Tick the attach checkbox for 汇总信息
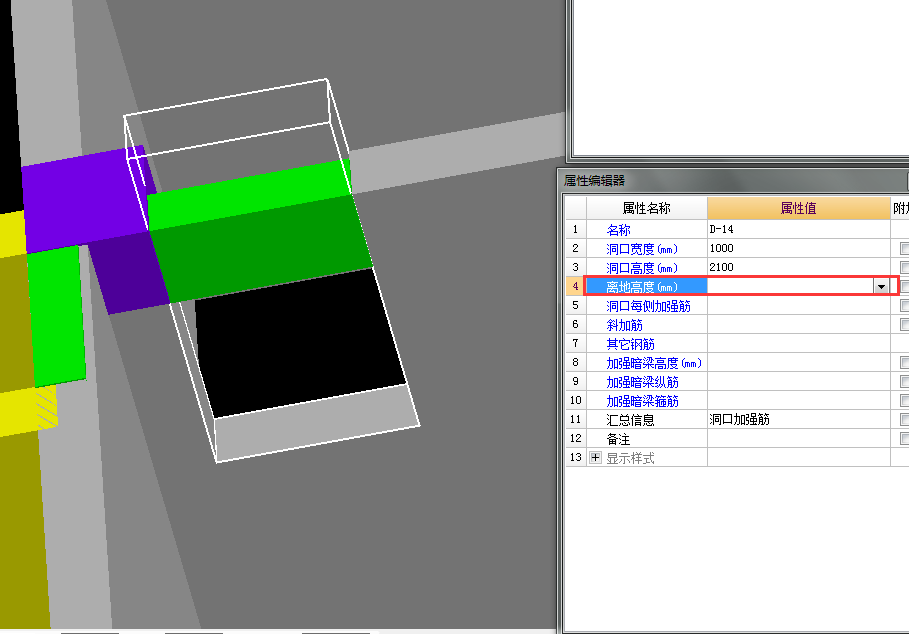This screenshot has width=909, height=634. [904, 420]
